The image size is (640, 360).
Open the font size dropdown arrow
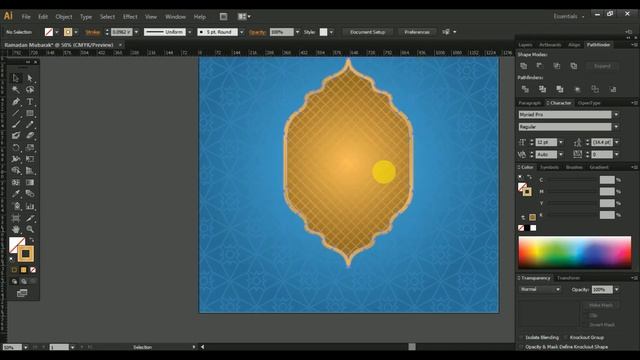561,142
